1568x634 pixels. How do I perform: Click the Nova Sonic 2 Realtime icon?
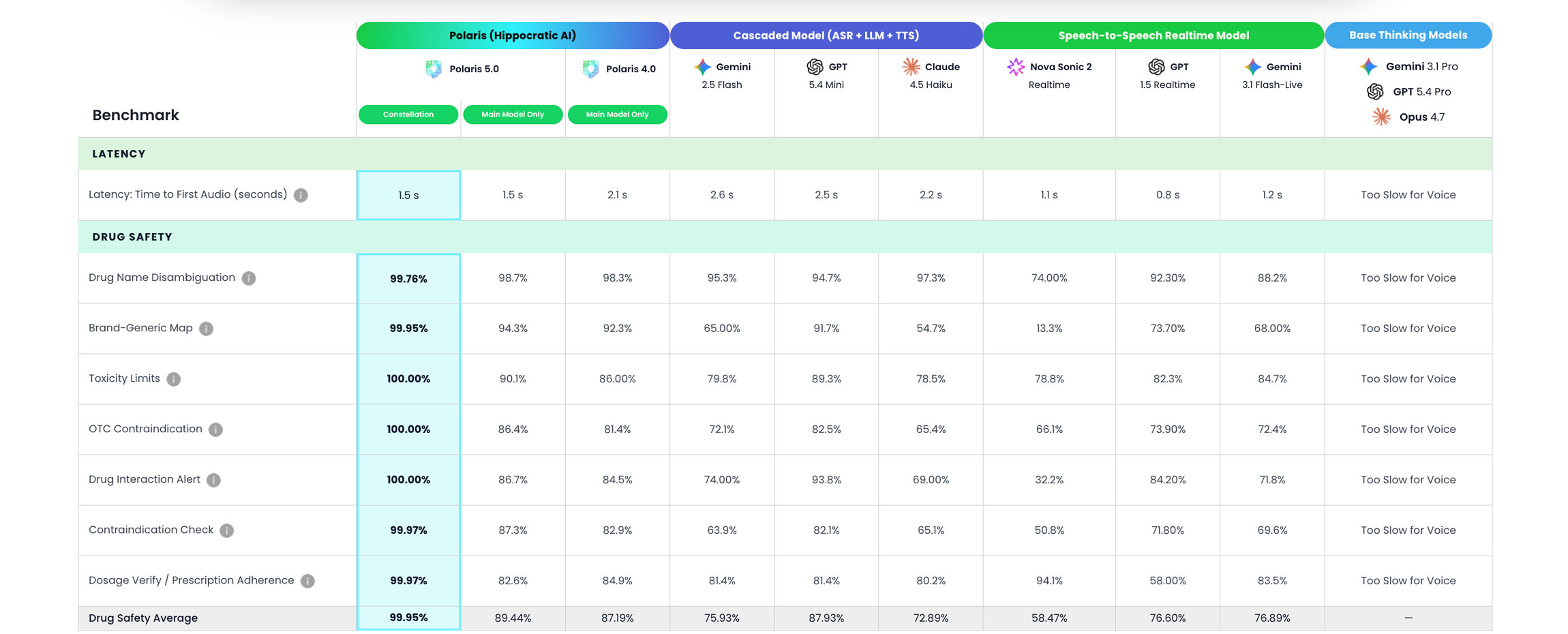click(1016, 67)
